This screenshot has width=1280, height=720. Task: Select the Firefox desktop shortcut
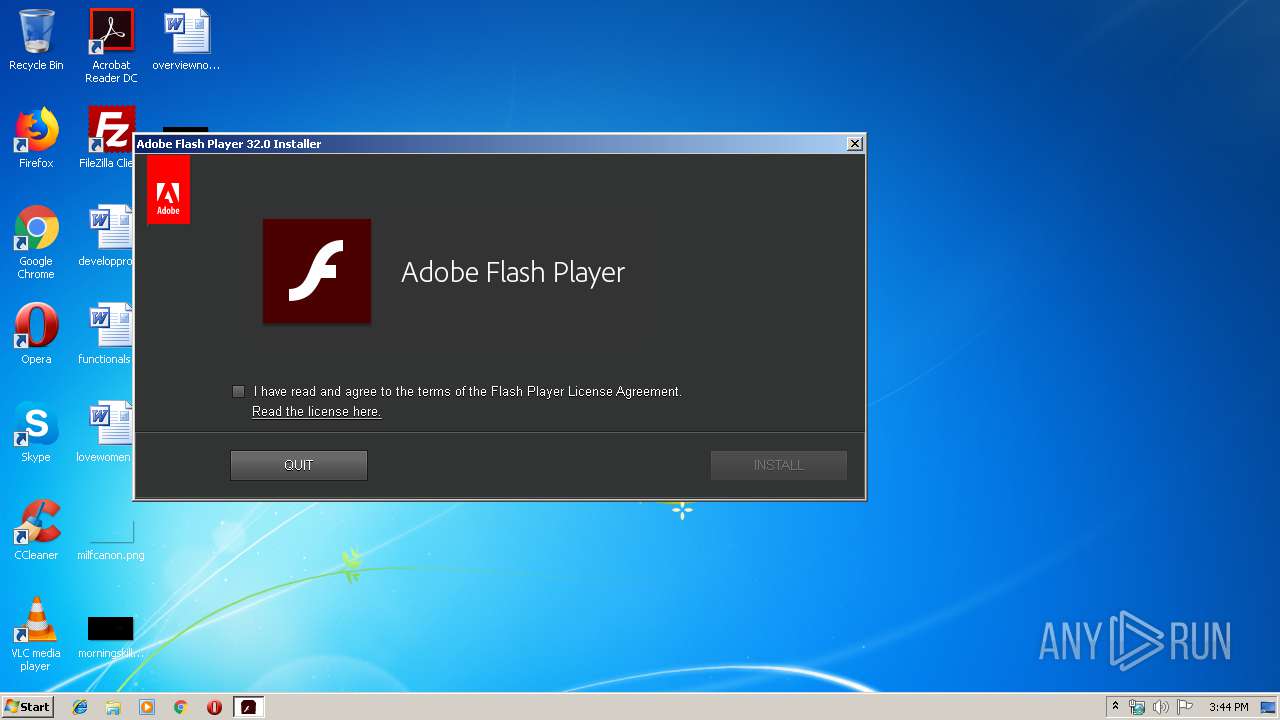(36, 138)
